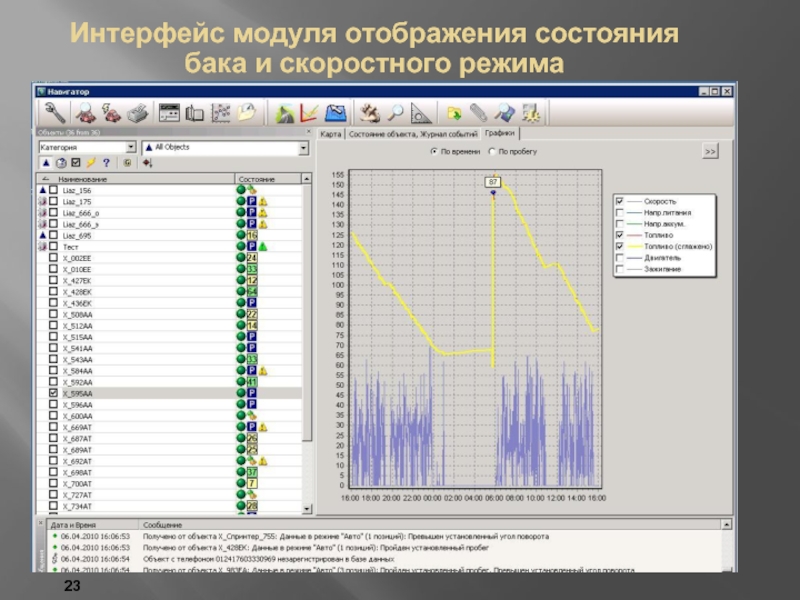The width and height of the screenshot is (800, 600).
Task: Open the book icon in toolbar
Action: click(195, 113)
